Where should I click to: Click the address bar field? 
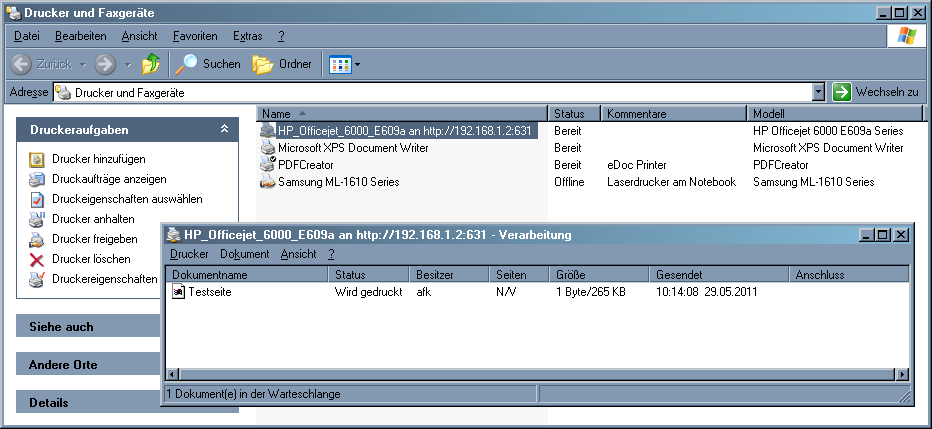point(440,92)
